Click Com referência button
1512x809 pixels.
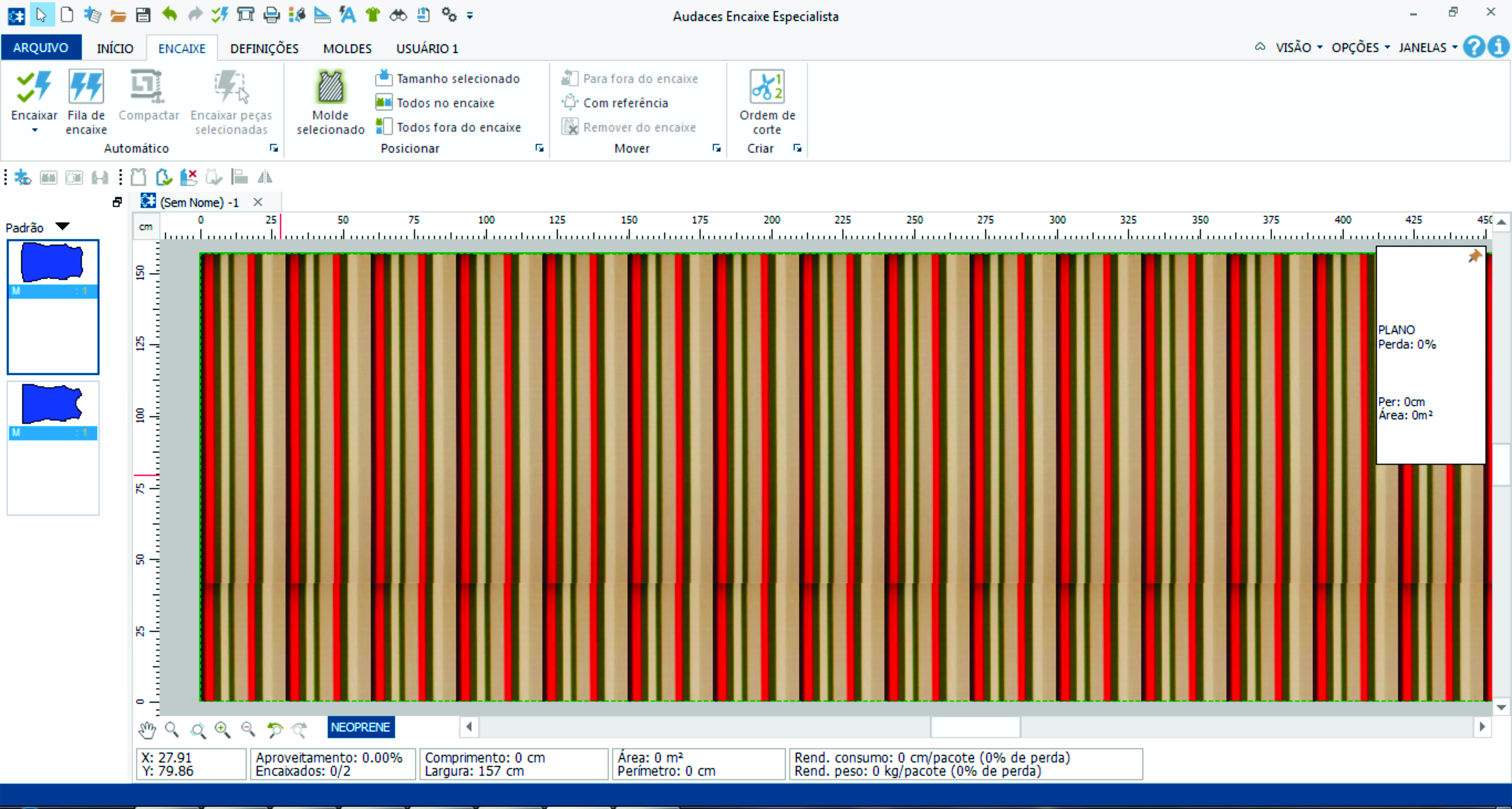[x=615, y=103]
